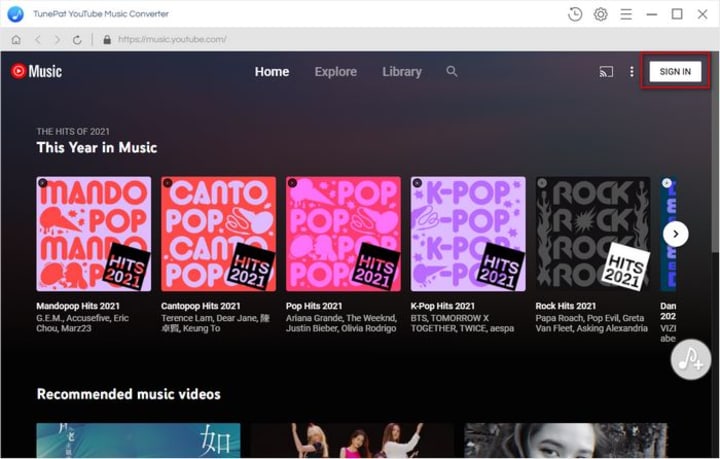Screen dimensions: 720x459
Task: Click the floating add music button
Action: pos(691,359)
